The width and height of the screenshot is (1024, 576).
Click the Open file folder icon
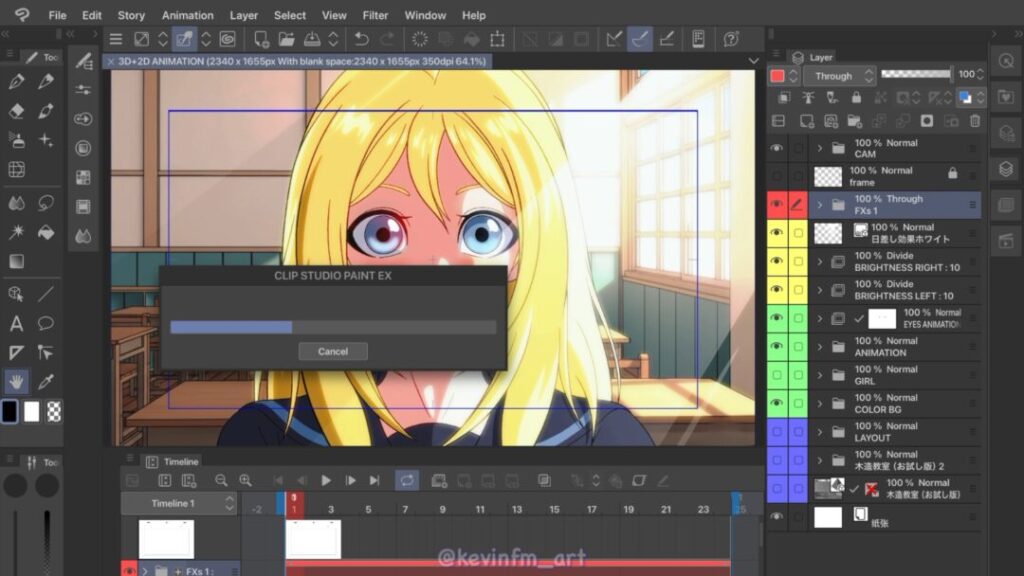pyautogui.click(x=286, y=39)
